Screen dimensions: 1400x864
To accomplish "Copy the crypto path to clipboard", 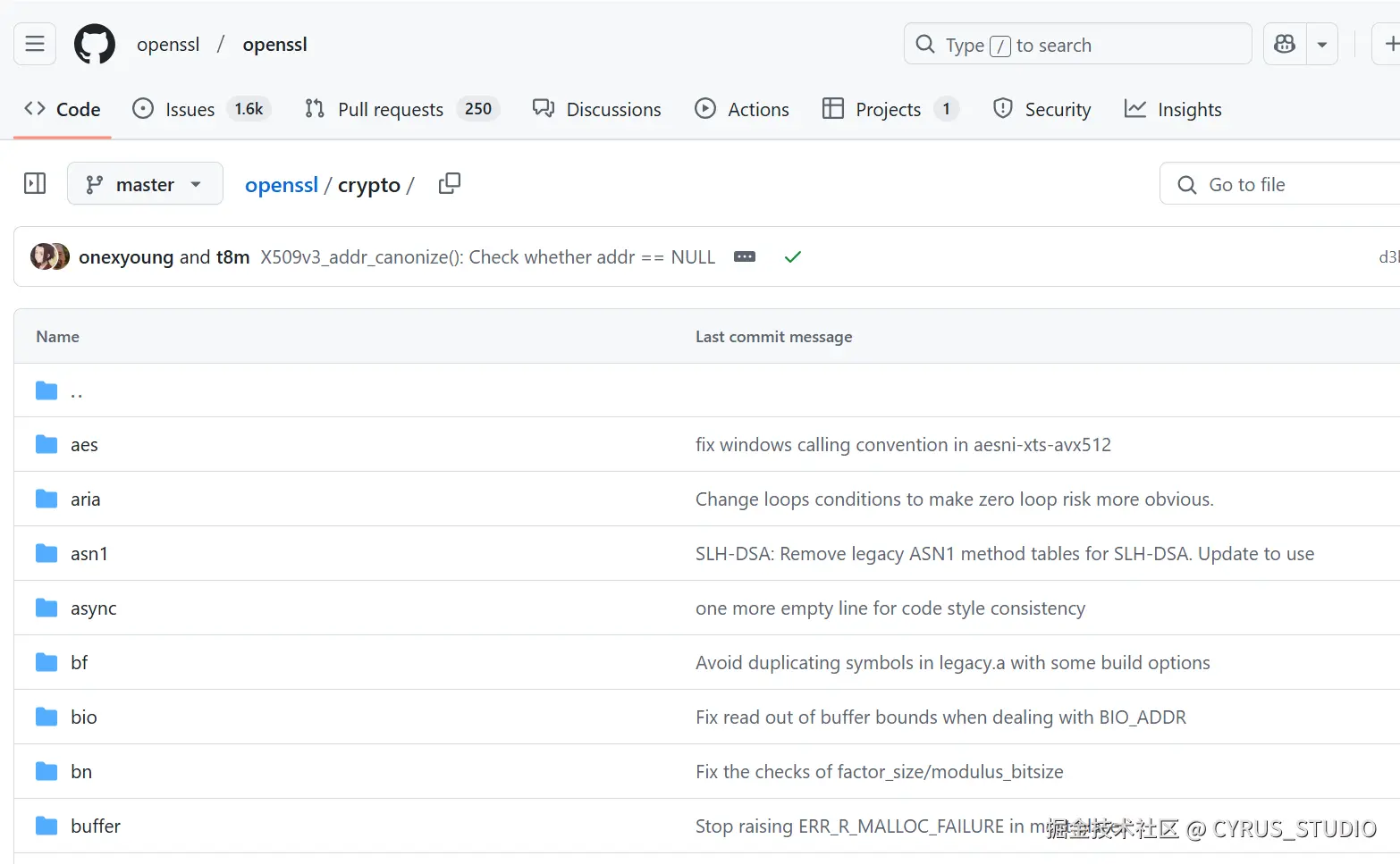I will tap(450, 183).
